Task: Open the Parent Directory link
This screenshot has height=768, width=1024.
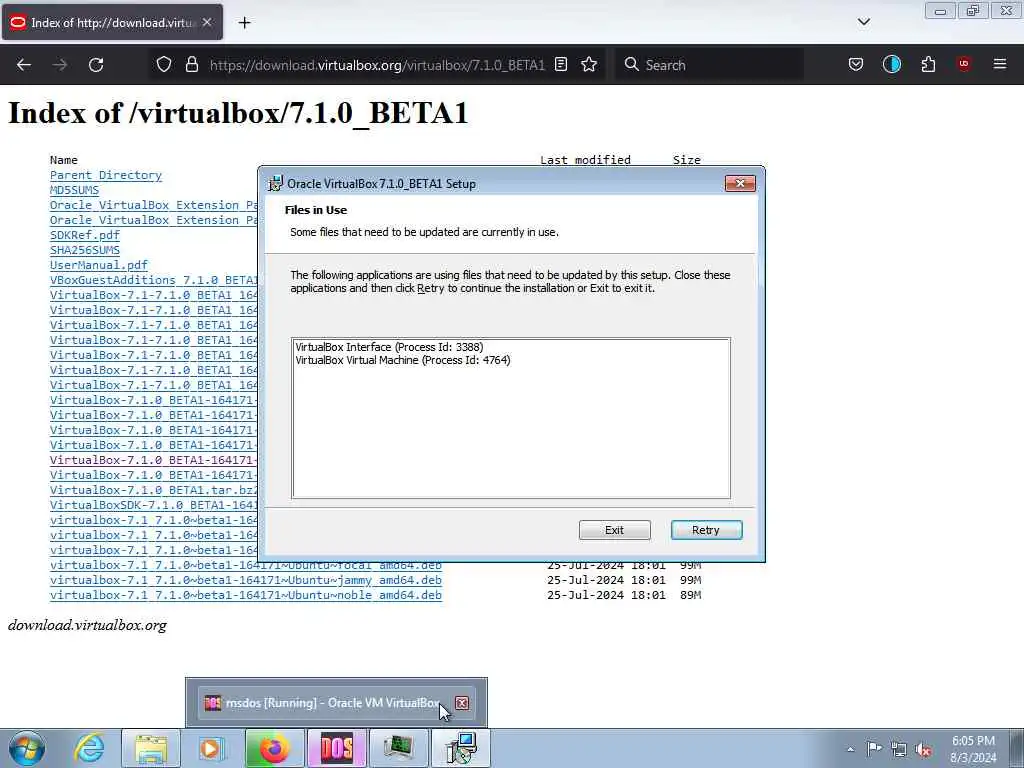Action: point(106,175)
